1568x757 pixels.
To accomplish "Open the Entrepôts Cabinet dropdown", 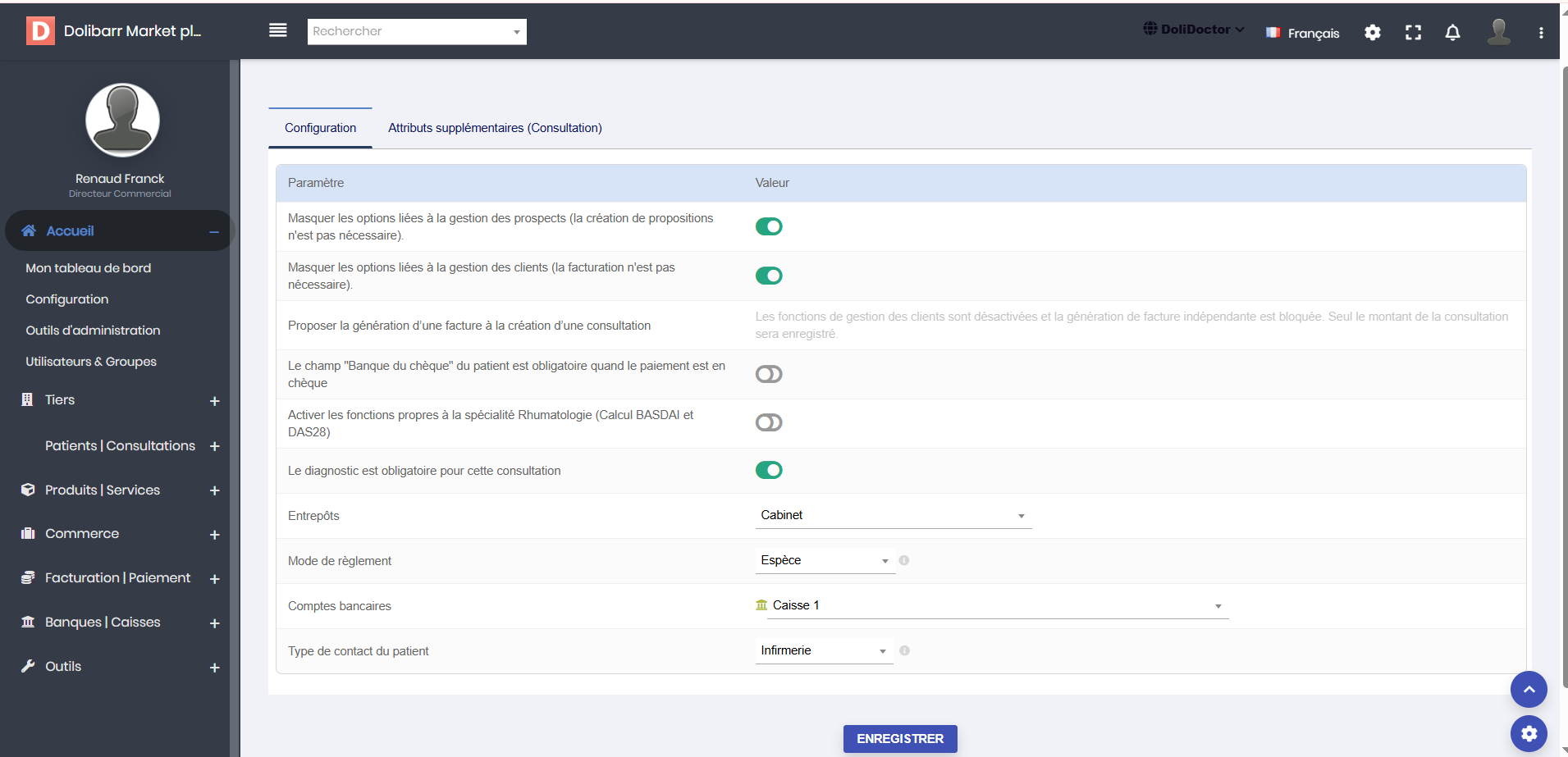I will [x=892, y=515].
